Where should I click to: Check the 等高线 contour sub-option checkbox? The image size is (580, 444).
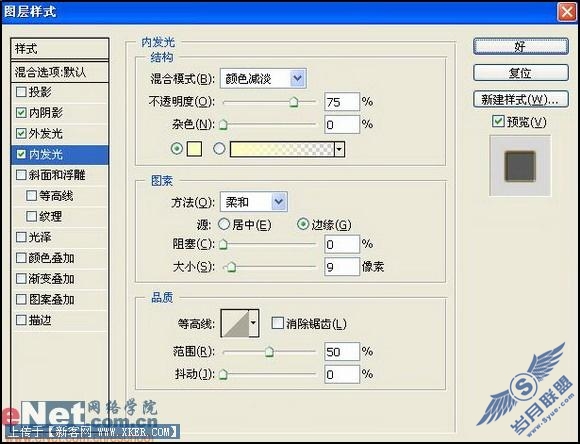[31, 195]
